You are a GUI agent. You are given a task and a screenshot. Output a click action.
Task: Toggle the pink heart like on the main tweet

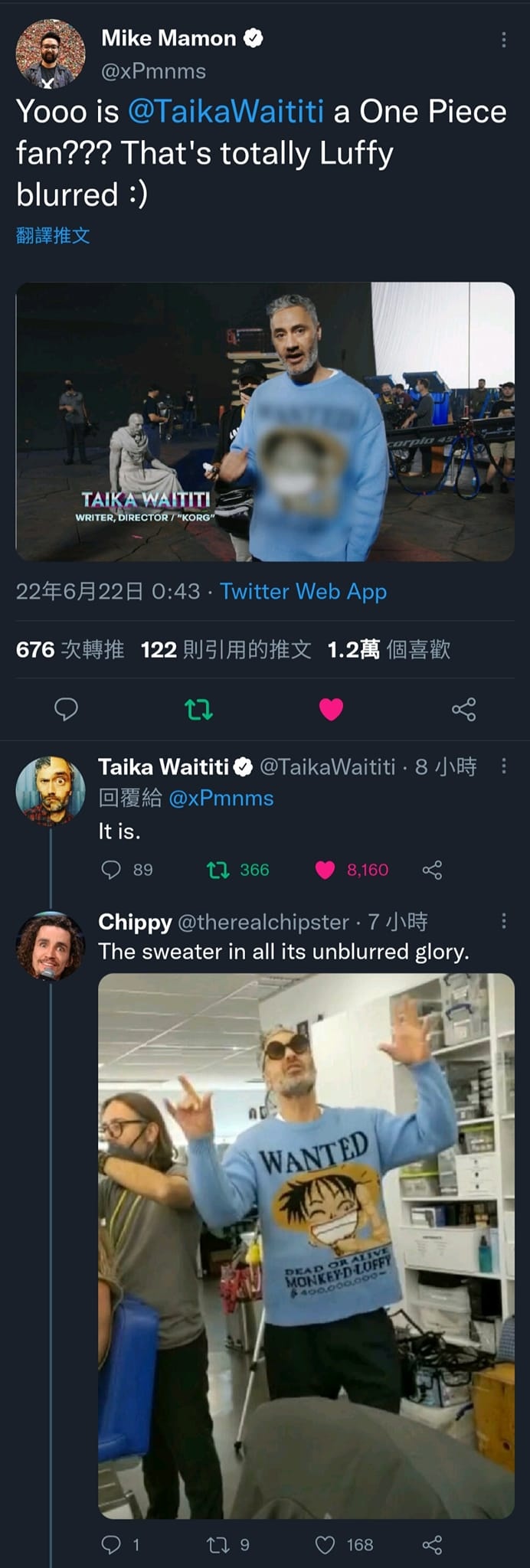pos(331,710)
